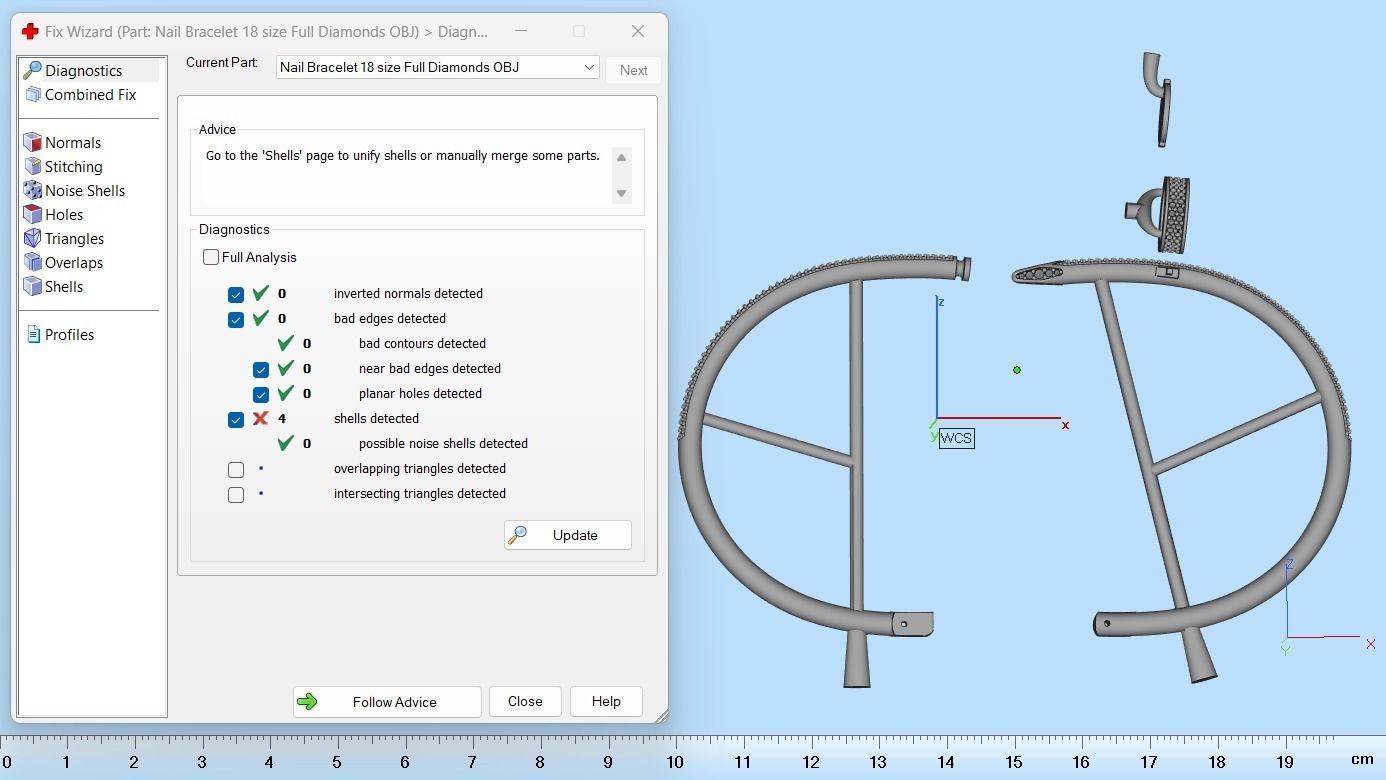Click the advice text box
1386x780 pixels.
407,175
